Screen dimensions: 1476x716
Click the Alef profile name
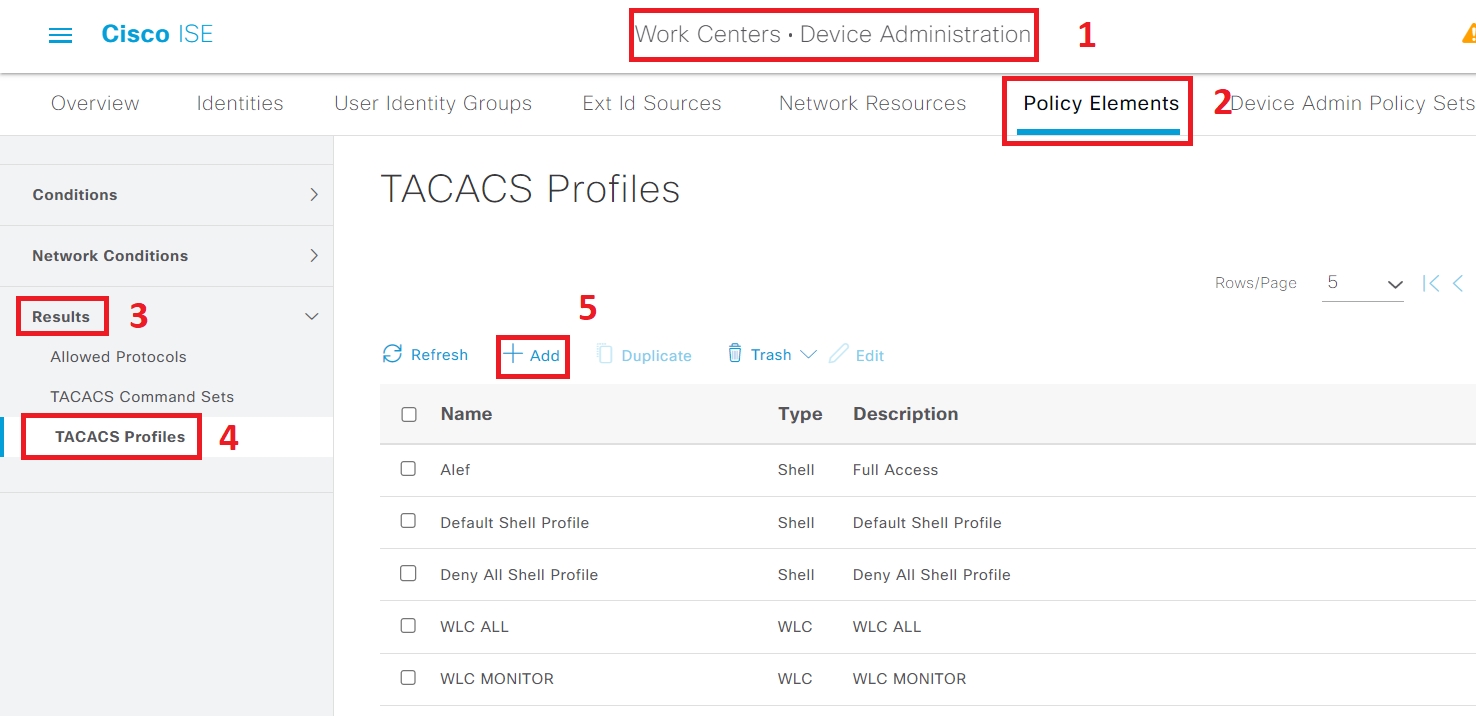pos(455,470)
